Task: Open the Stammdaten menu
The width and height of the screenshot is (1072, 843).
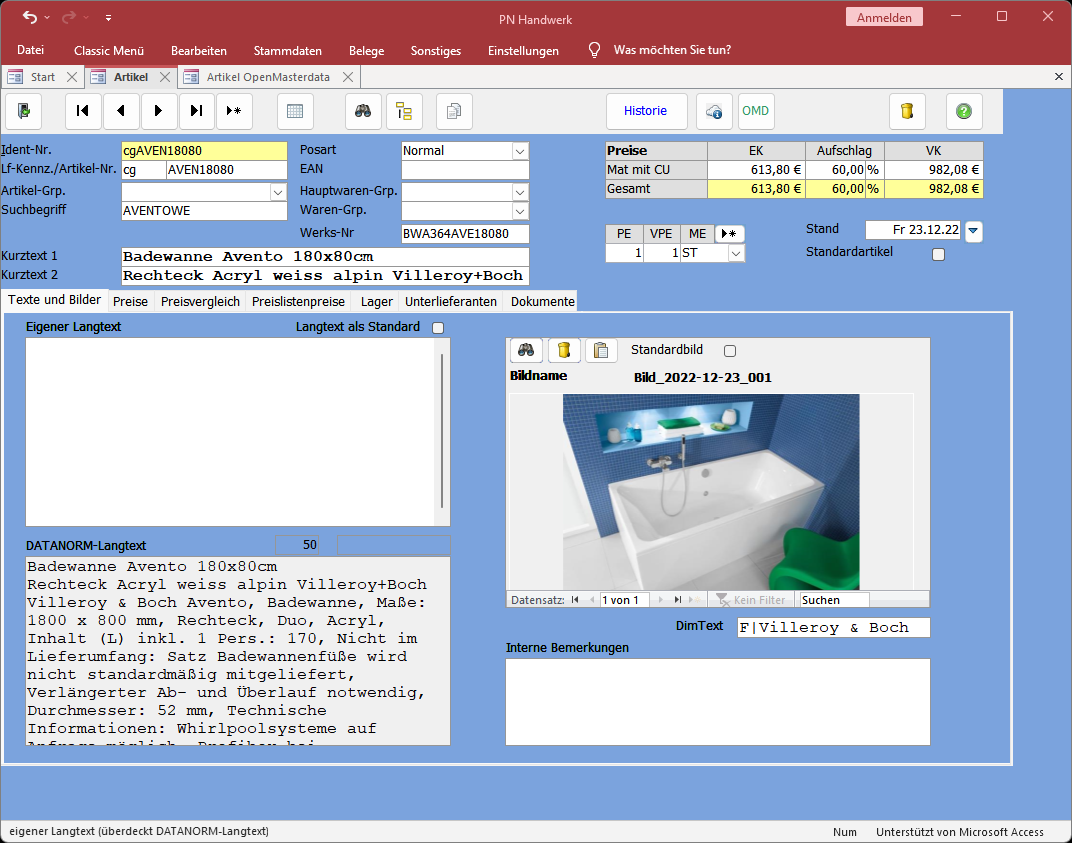Action: point(287,50)
